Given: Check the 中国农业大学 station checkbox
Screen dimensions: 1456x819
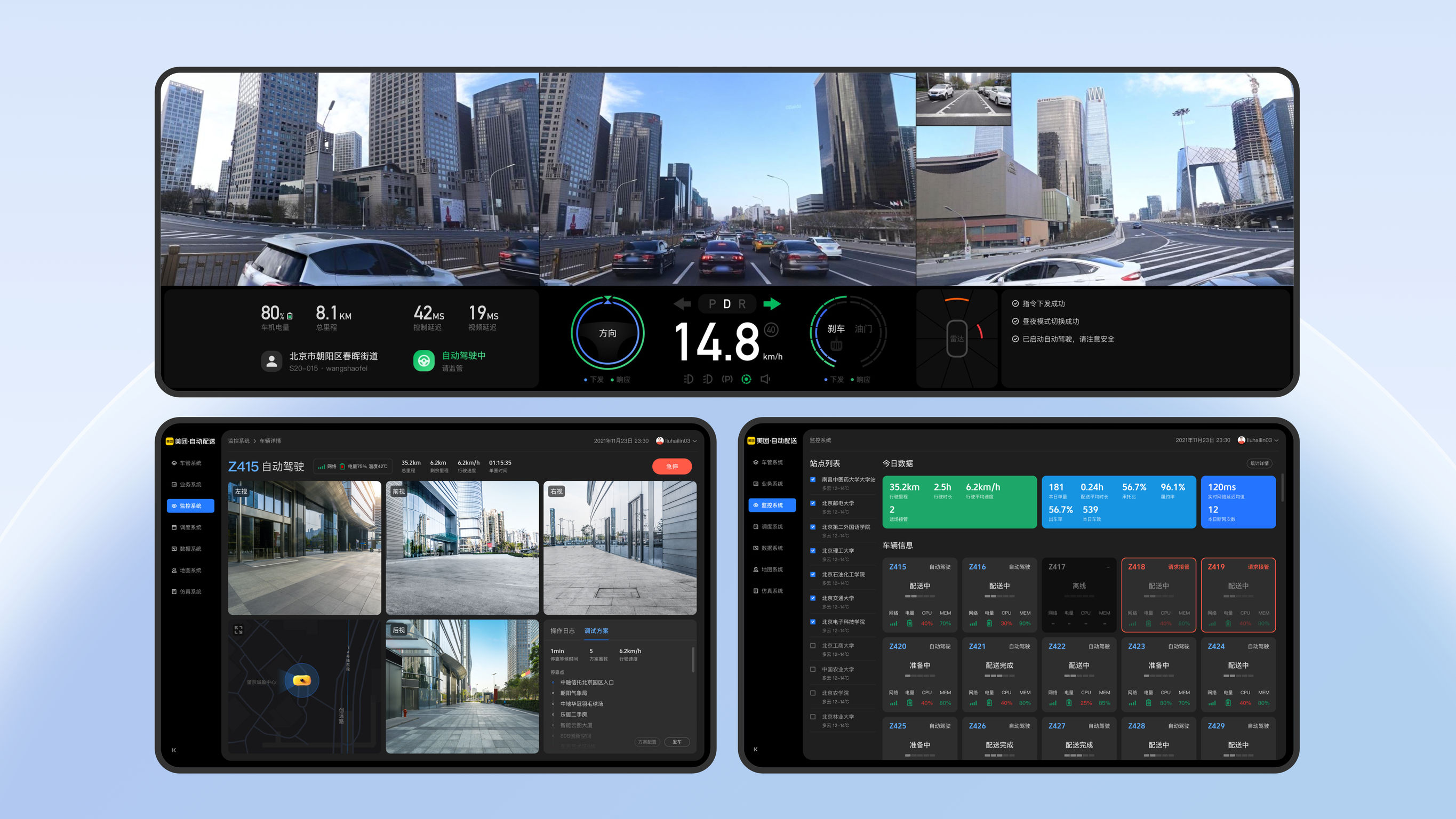Looking at the screenshot, I should coord(813,669).
